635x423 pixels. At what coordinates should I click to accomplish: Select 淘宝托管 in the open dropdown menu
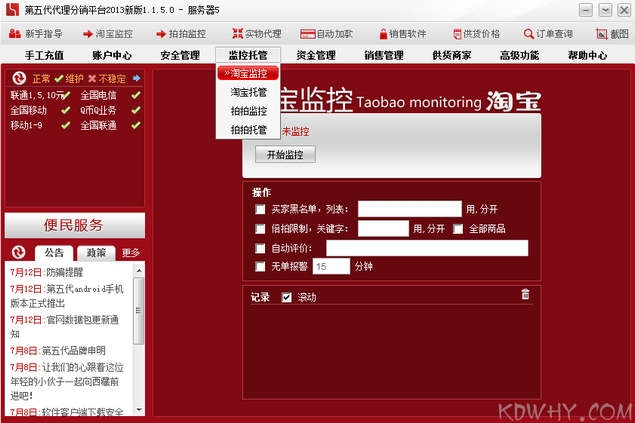(248, 92)
